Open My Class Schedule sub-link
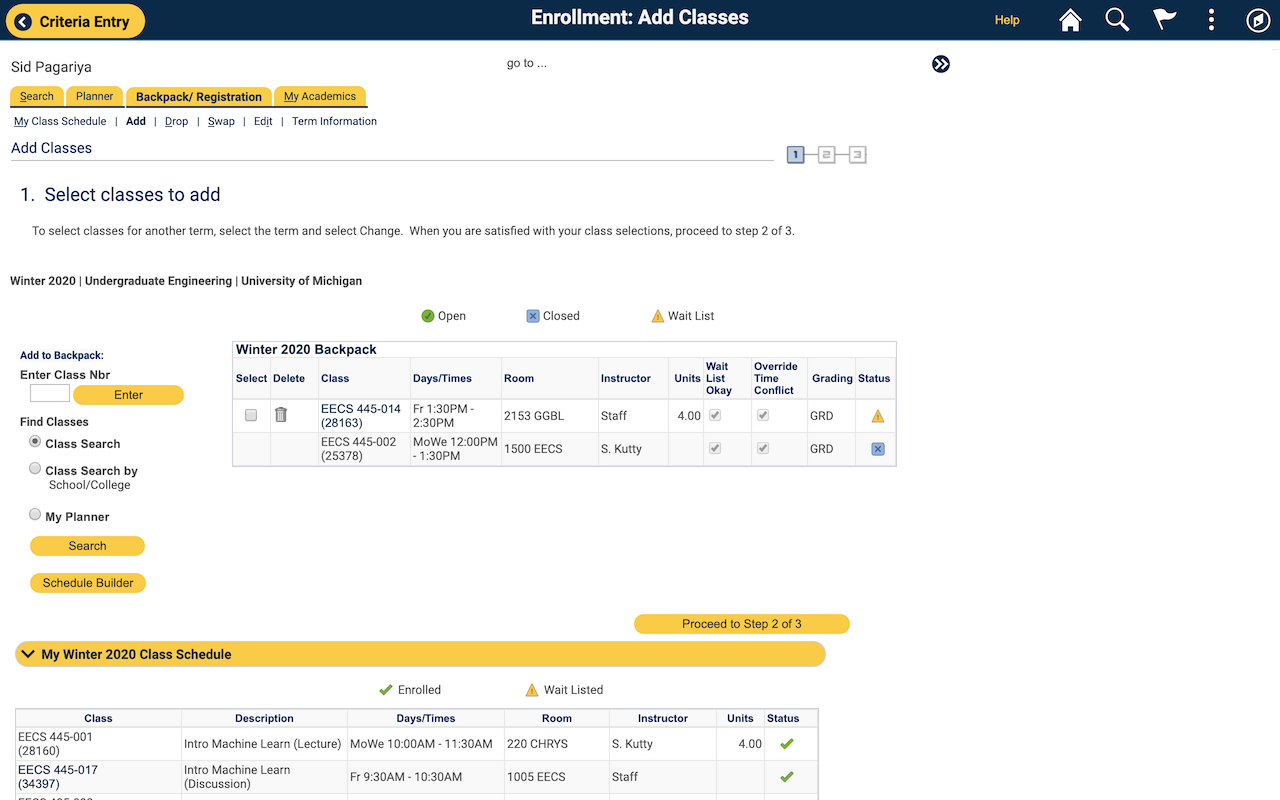Viewport: 1280px width, 800px height. point(60,121)
